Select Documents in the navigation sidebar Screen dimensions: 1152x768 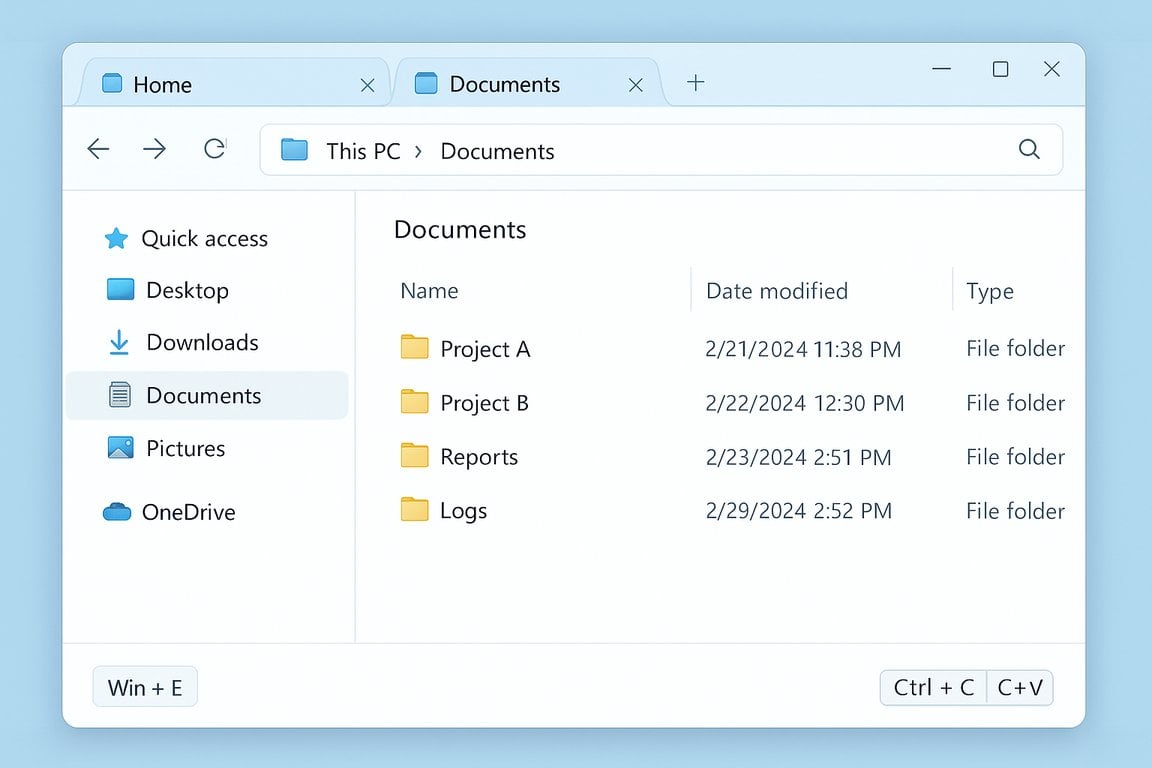tap(207, 395)
